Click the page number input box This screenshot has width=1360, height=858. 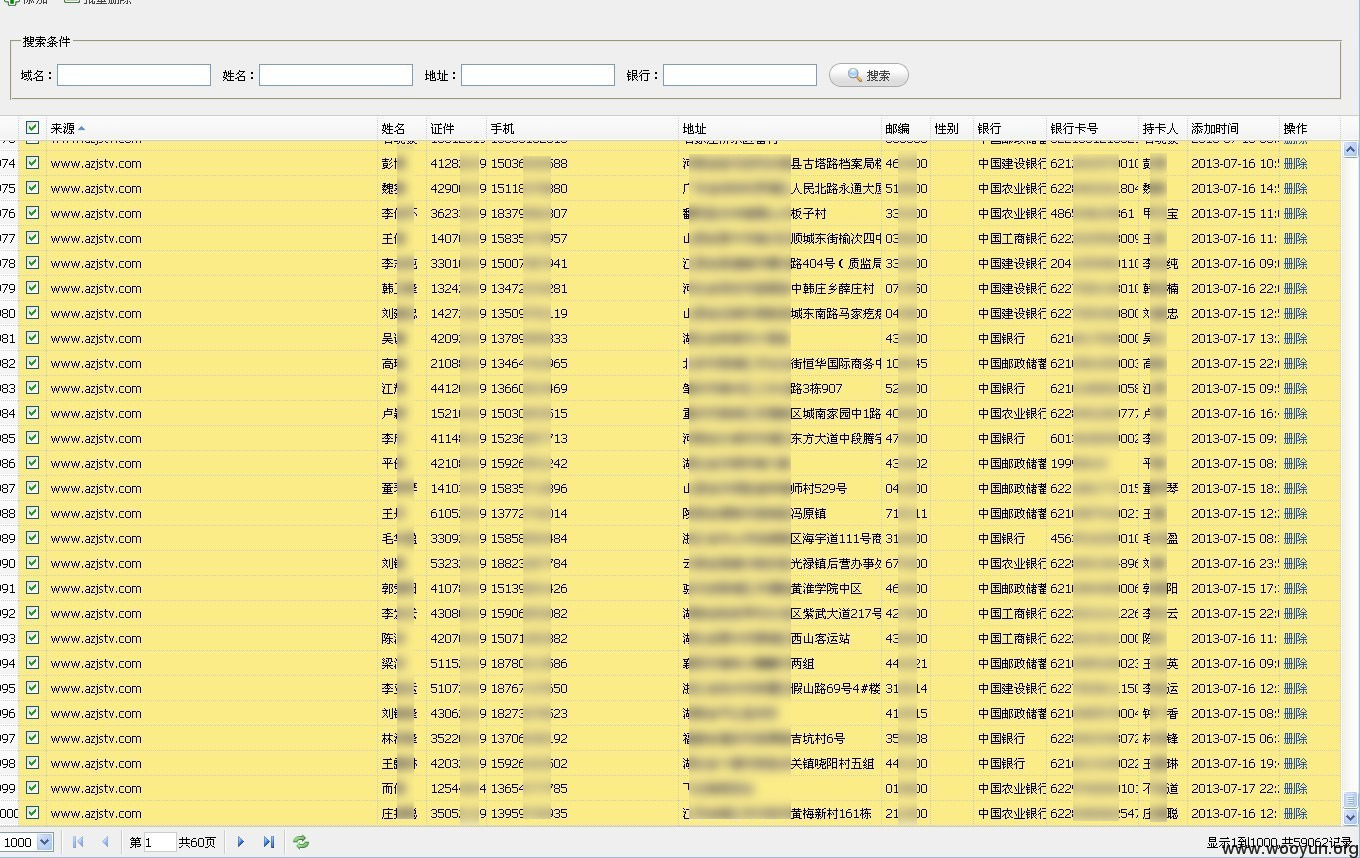point(160,842)
